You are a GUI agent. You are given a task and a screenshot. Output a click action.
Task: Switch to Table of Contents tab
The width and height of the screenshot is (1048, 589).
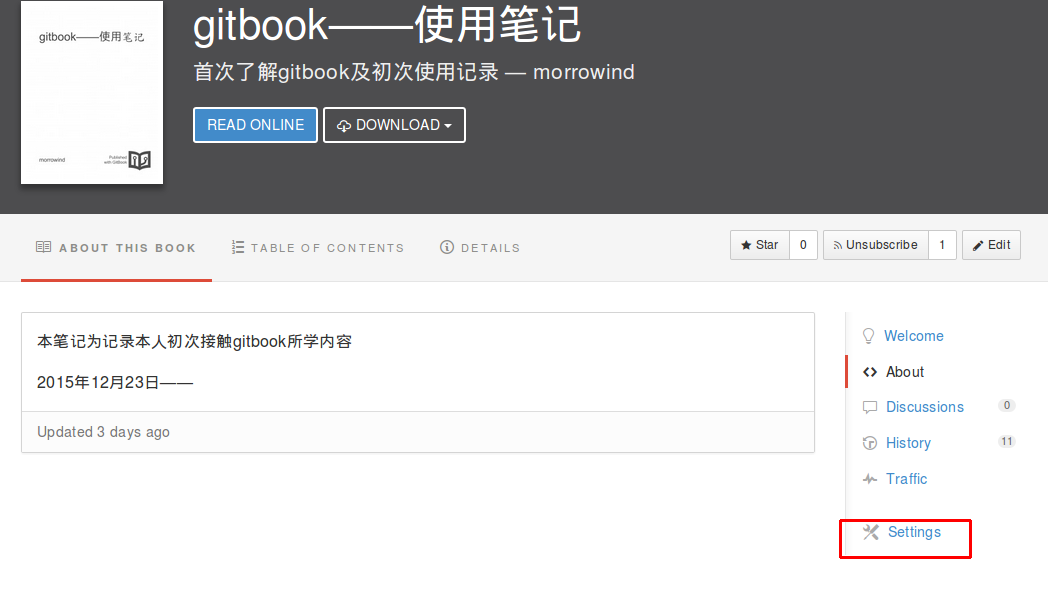(317, 248)
